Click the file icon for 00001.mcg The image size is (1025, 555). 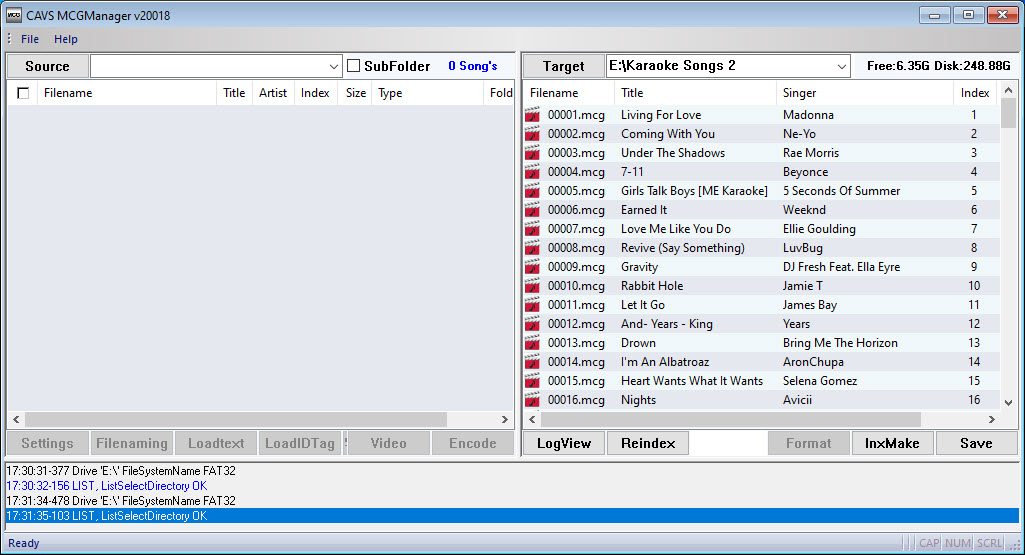[532, 115]
